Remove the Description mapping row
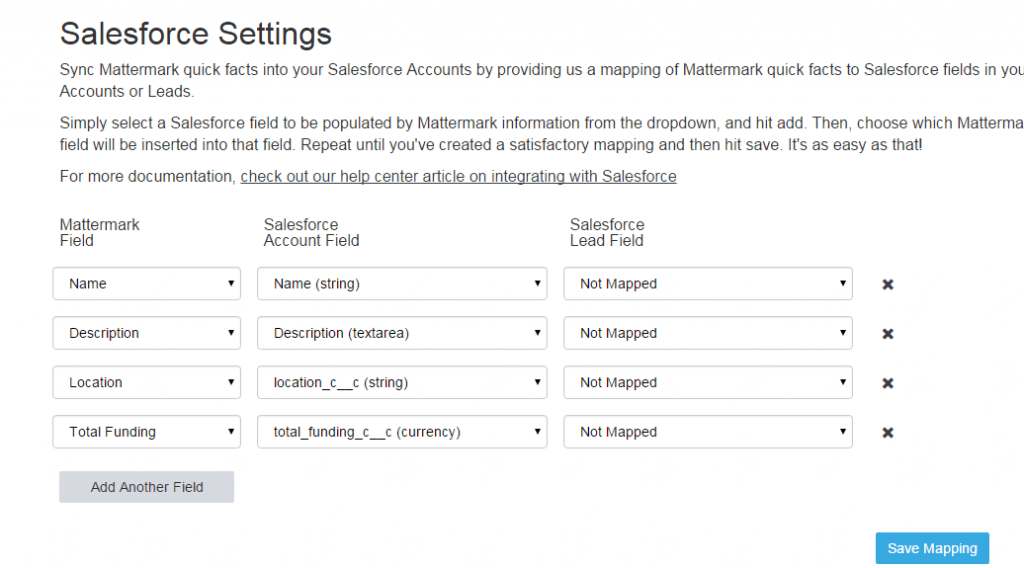The image size is (1024, 568). click(x=888, y=334)
